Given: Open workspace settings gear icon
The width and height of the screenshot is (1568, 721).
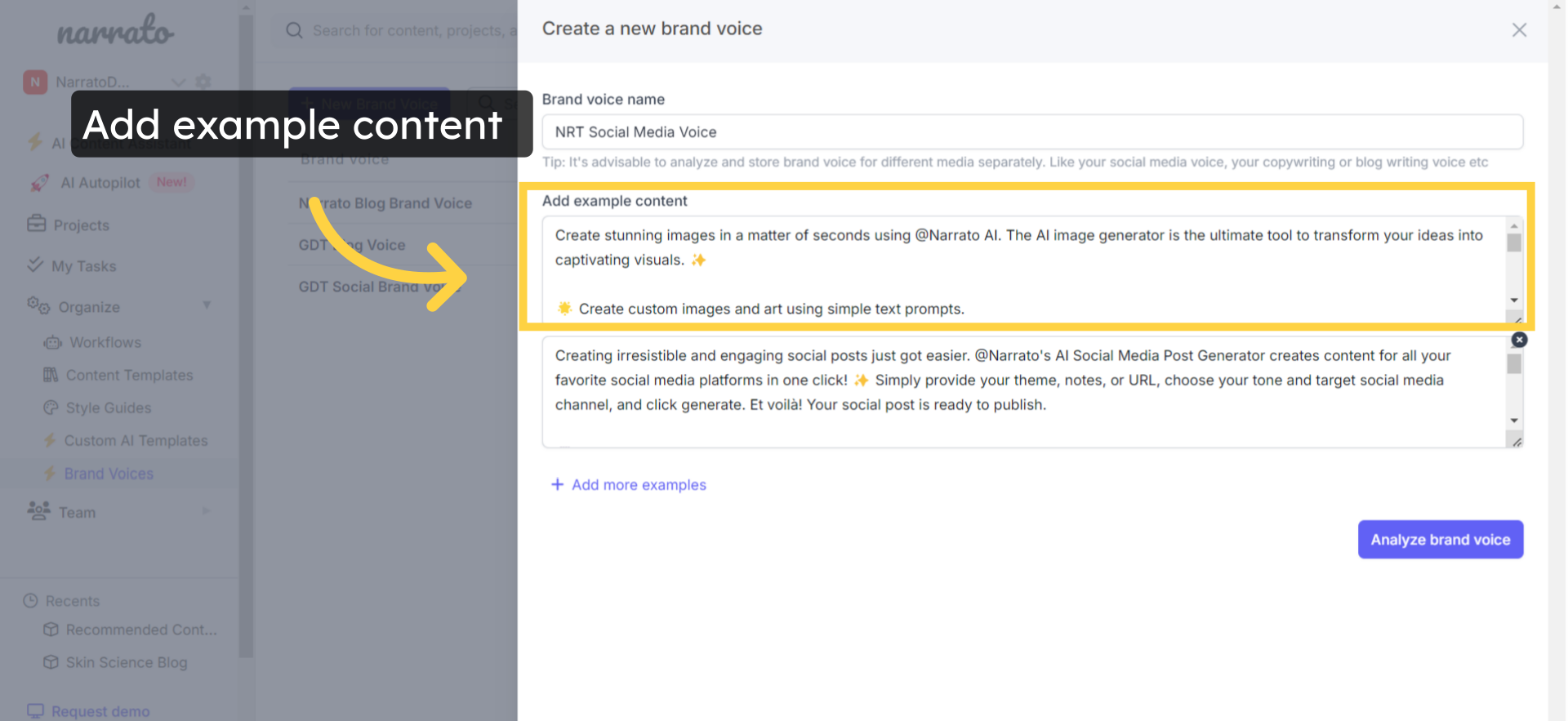Looking at the screenshot, I should click(x=203, y=81).
